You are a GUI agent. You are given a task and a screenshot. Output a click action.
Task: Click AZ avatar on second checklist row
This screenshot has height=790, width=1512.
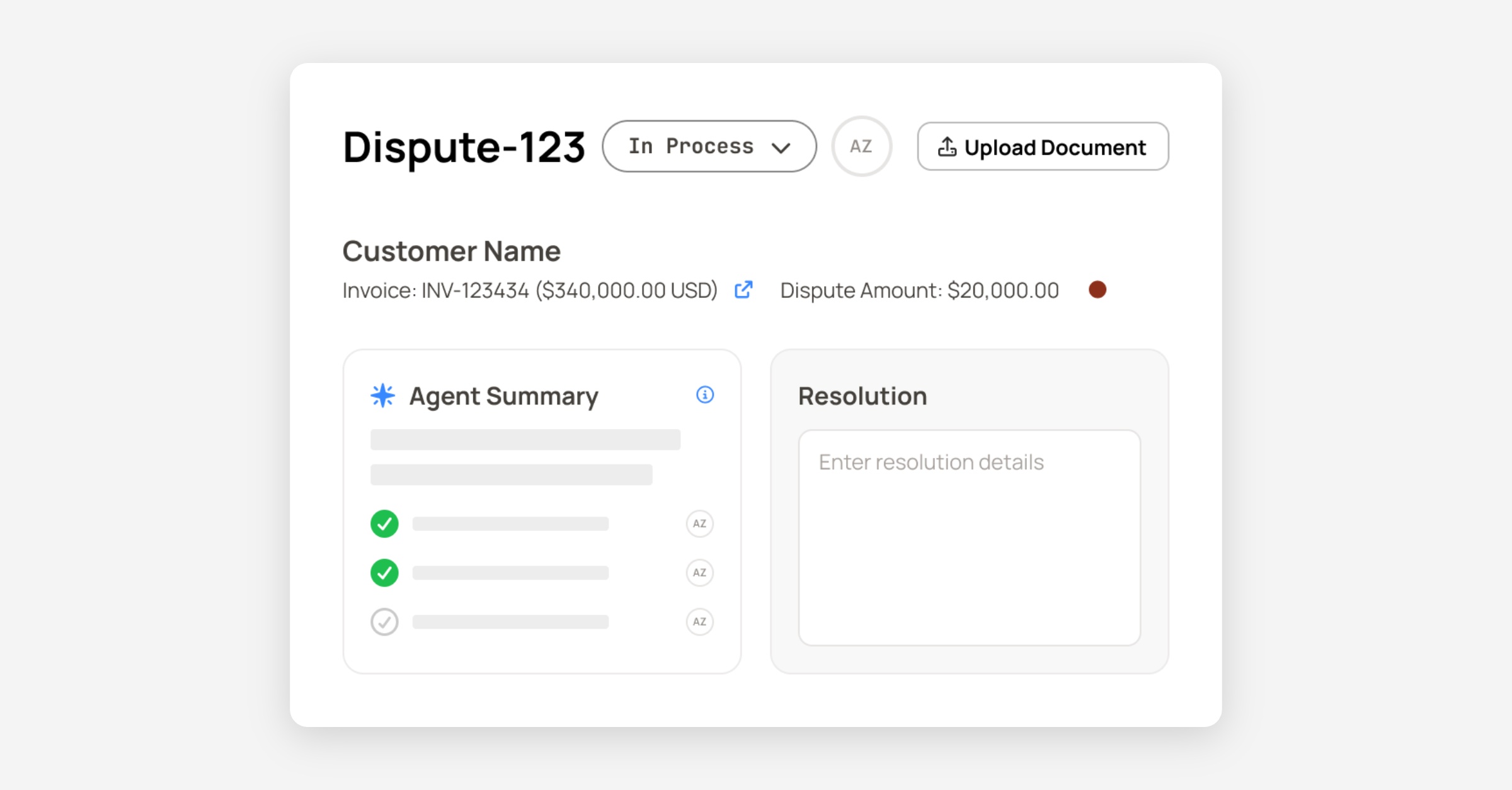[x=699, y=573]
